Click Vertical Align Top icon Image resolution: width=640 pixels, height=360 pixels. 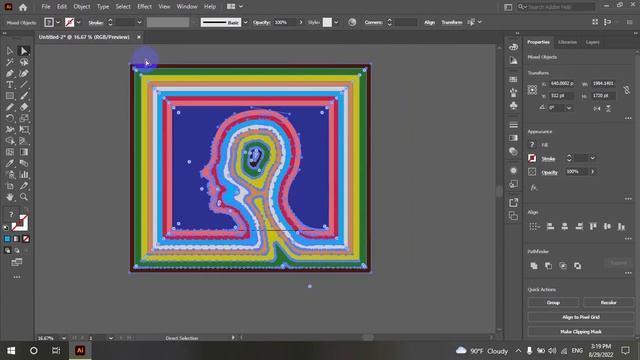click(593, 227)
